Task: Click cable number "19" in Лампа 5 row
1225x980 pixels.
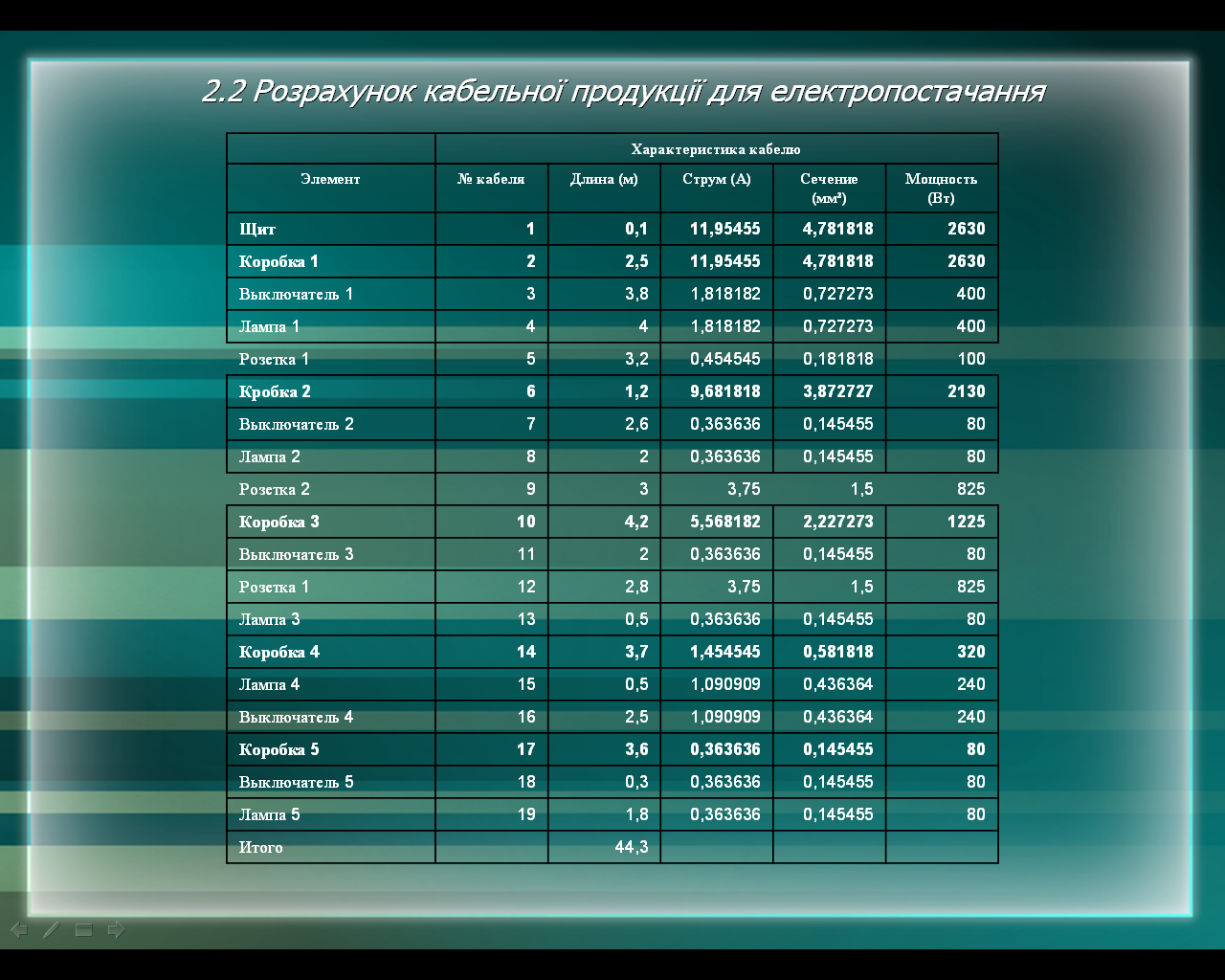Action: point(526,815)
